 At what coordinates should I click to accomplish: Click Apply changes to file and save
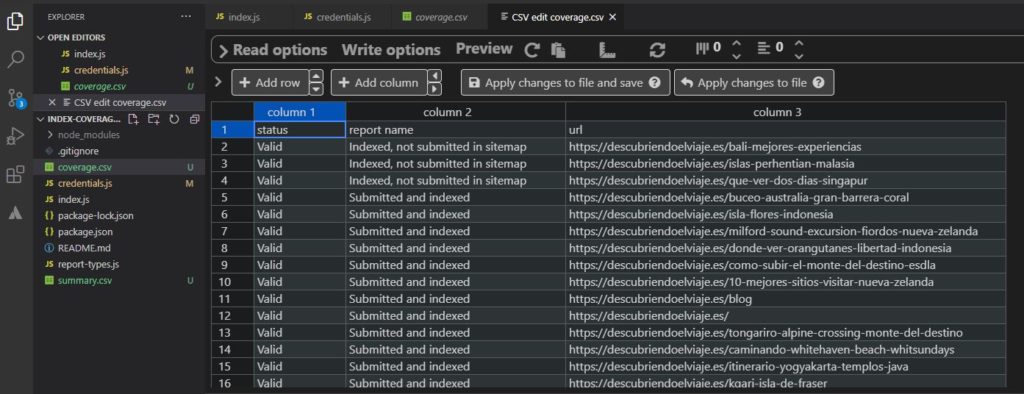[x=565, y=83]
